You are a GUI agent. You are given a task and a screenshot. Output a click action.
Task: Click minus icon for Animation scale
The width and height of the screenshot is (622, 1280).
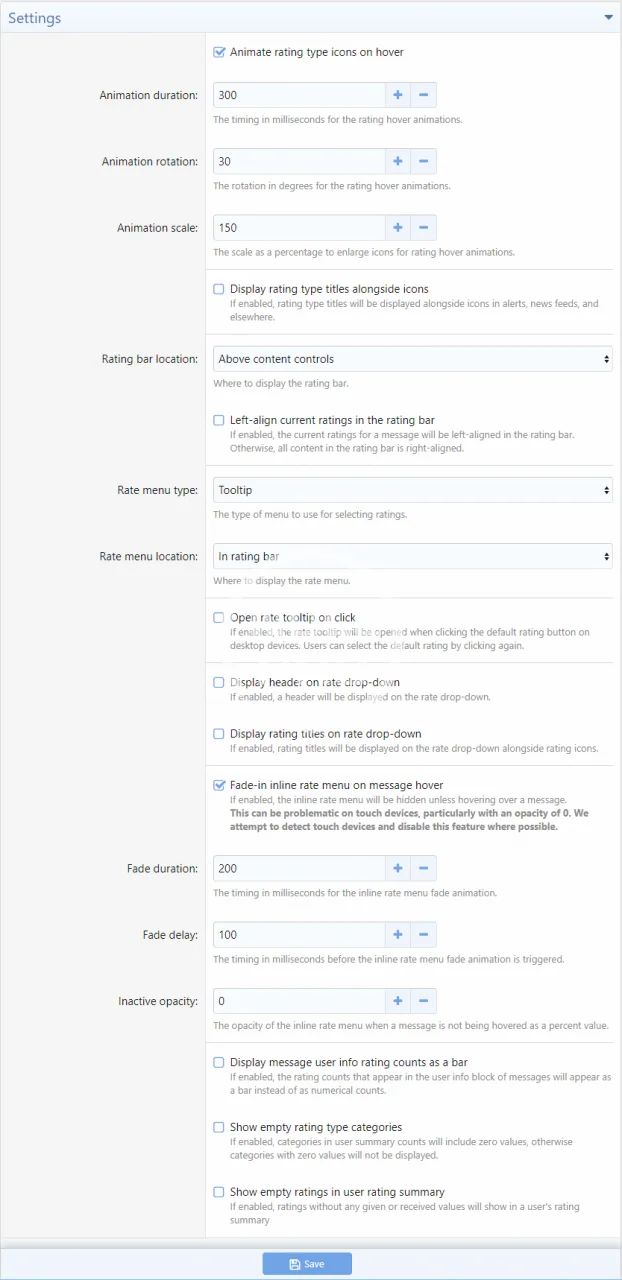click(x=423, y=228)
